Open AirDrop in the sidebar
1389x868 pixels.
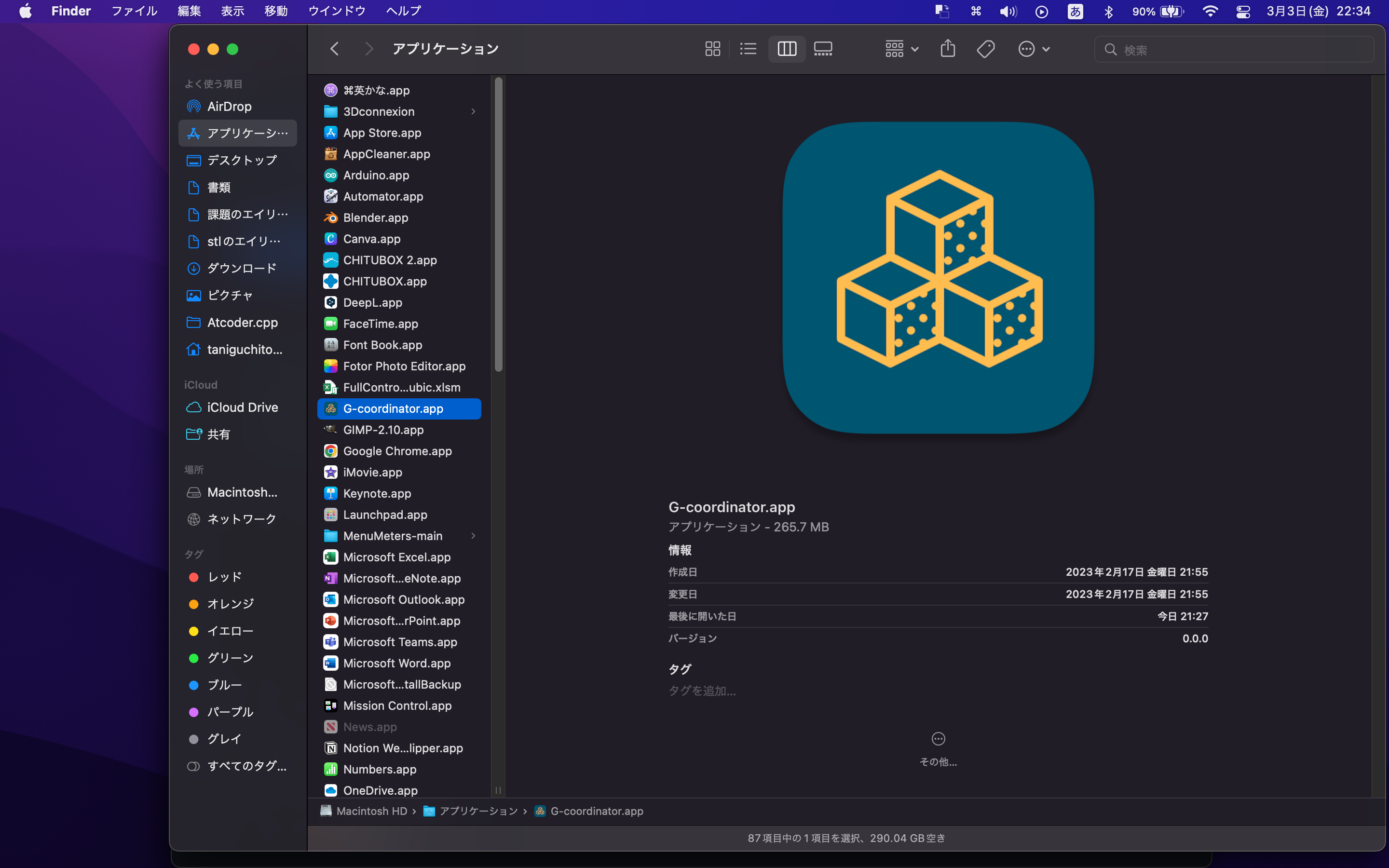tap(229, 106)
